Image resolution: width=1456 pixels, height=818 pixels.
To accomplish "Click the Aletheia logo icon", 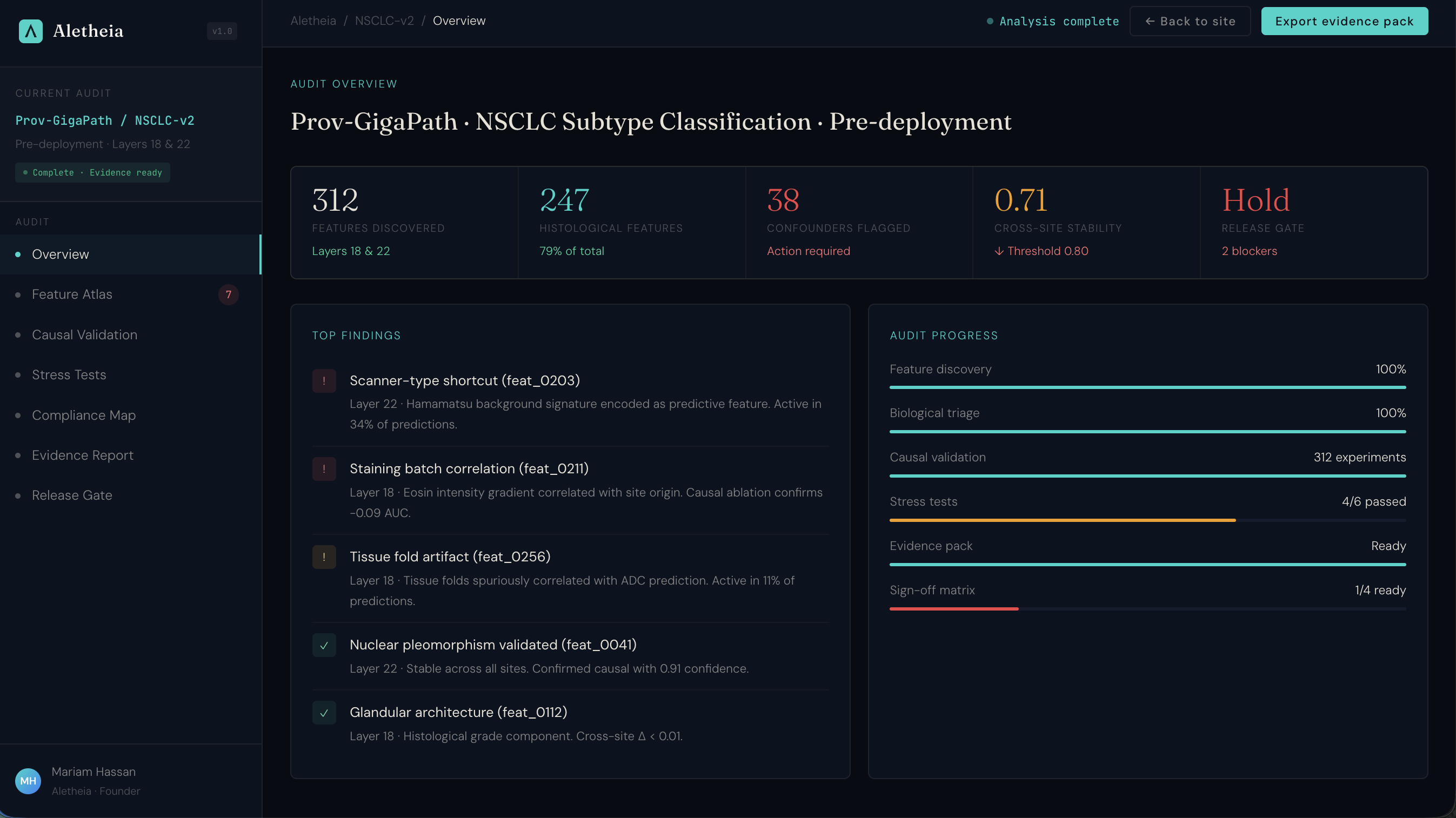I will 30,31.
